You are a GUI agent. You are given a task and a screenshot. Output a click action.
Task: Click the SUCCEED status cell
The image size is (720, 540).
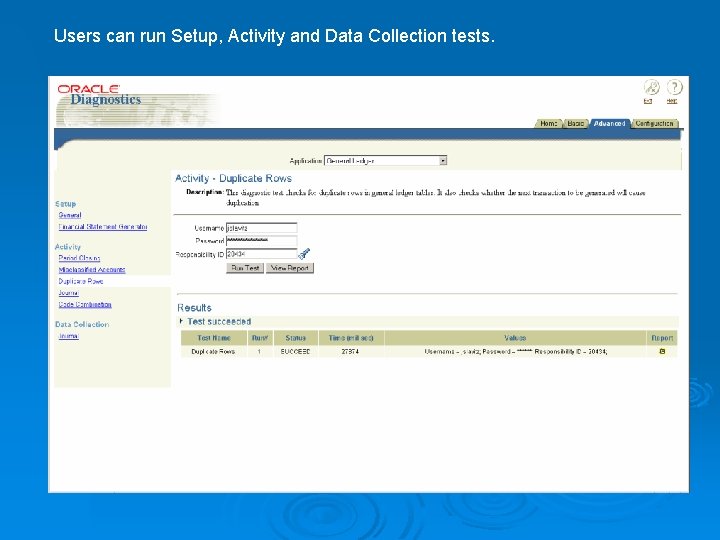click(295, 352)
